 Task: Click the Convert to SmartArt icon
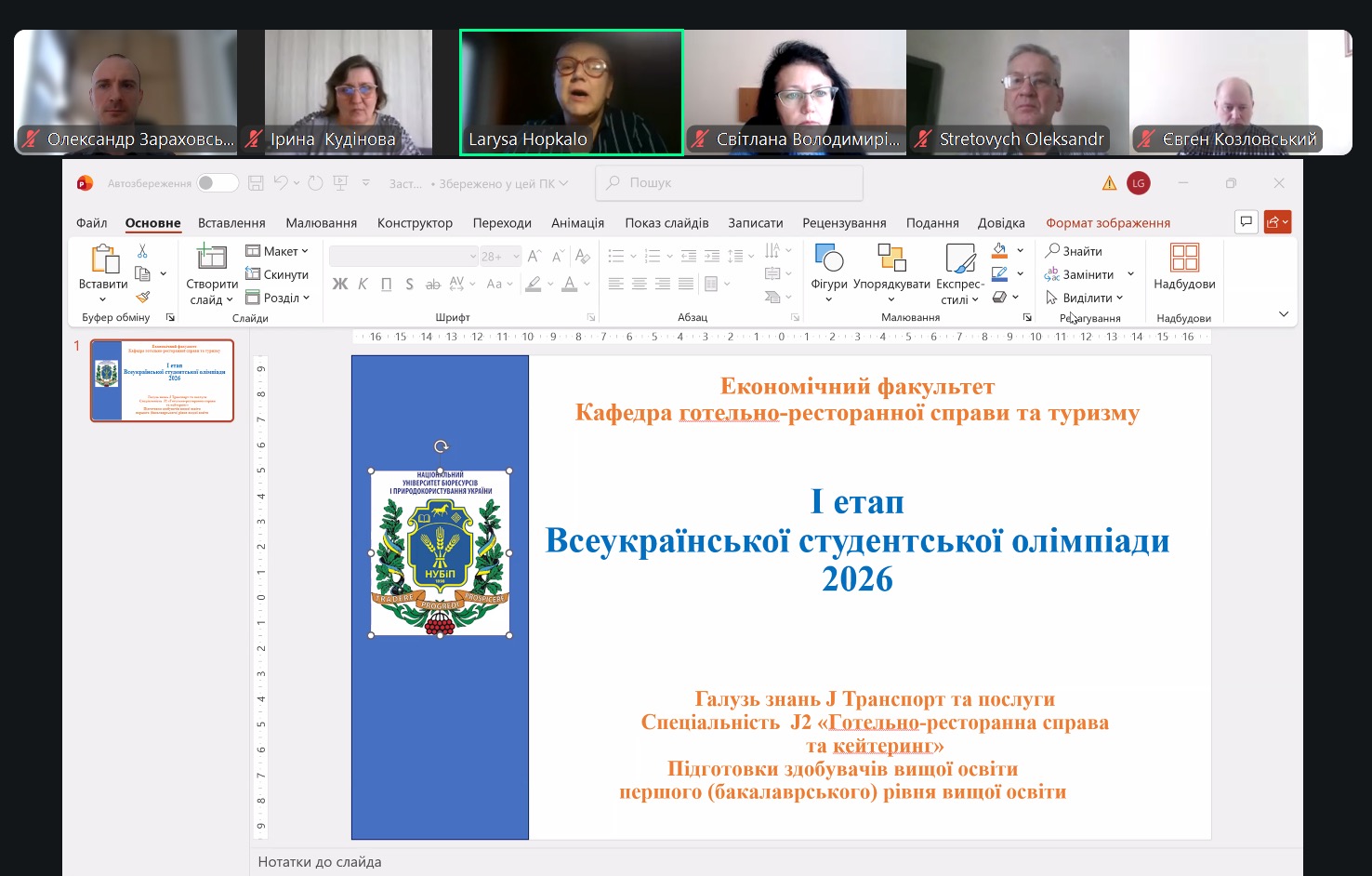point(772,297)
